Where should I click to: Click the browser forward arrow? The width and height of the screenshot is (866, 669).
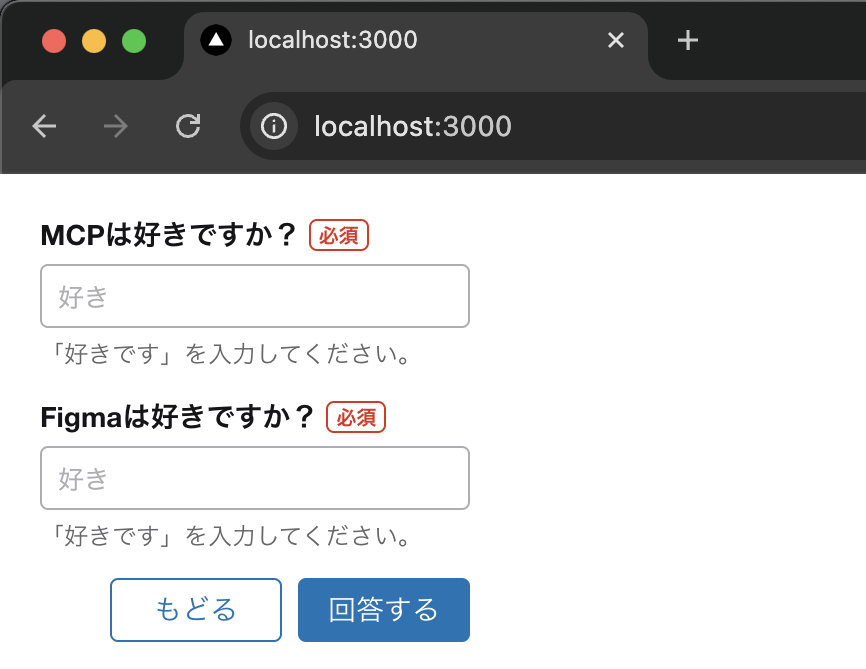point(115,127)
